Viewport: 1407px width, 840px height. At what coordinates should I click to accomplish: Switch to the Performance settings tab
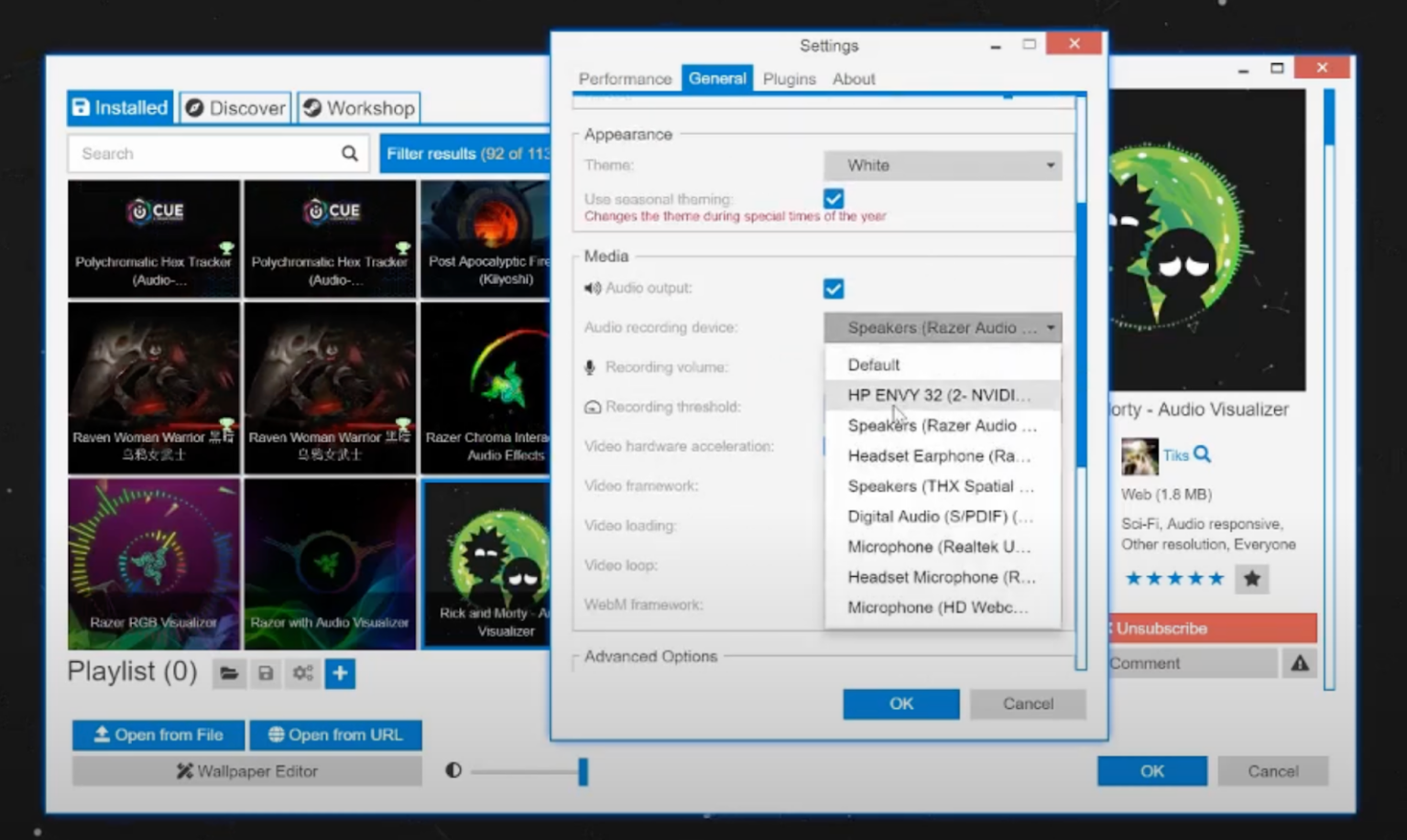625,79
